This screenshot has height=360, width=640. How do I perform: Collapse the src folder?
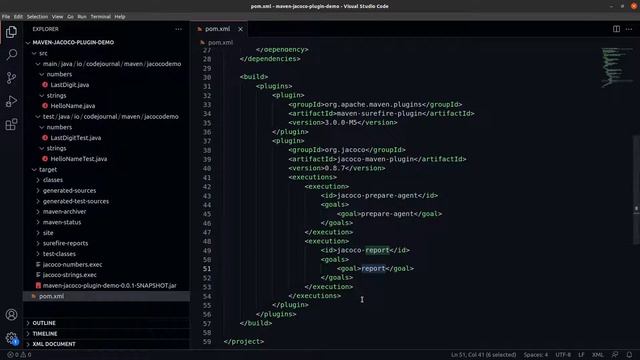pyautogui.click(x=43, y=53)
